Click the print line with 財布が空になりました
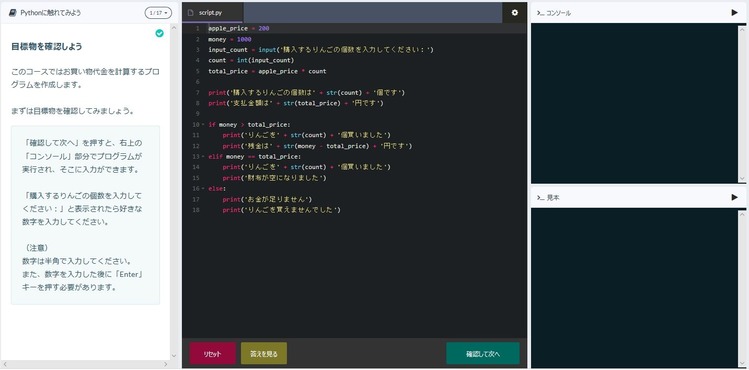The width and height of the screenshot is (749, 370). click(x=275, y=178)
